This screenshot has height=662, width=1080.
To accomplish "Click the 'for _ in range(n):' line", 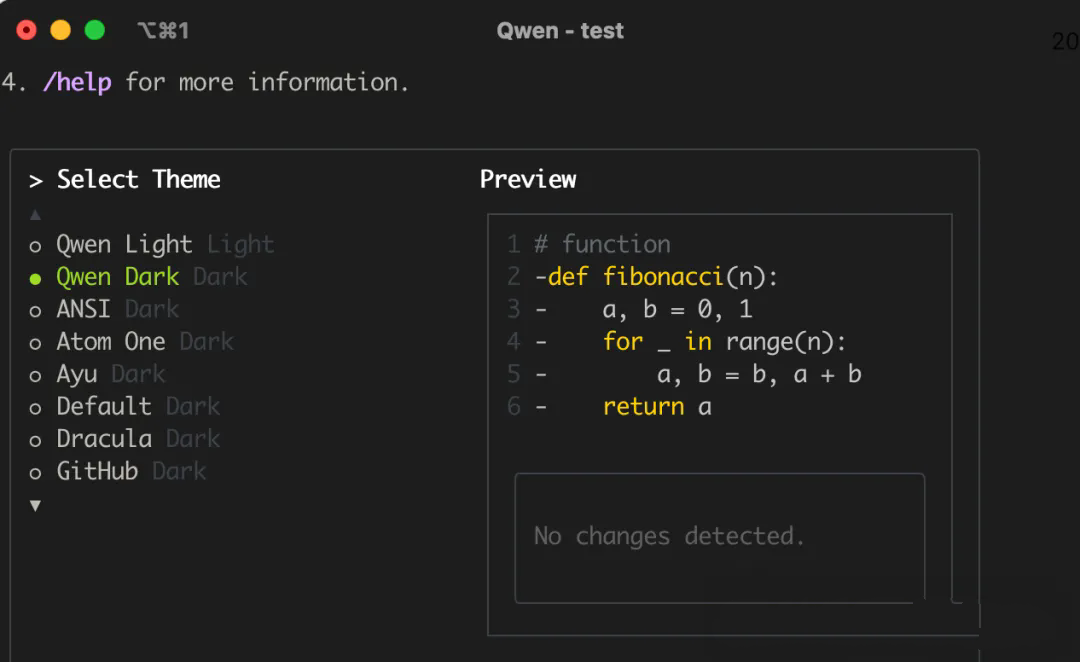I will point(724,342).
